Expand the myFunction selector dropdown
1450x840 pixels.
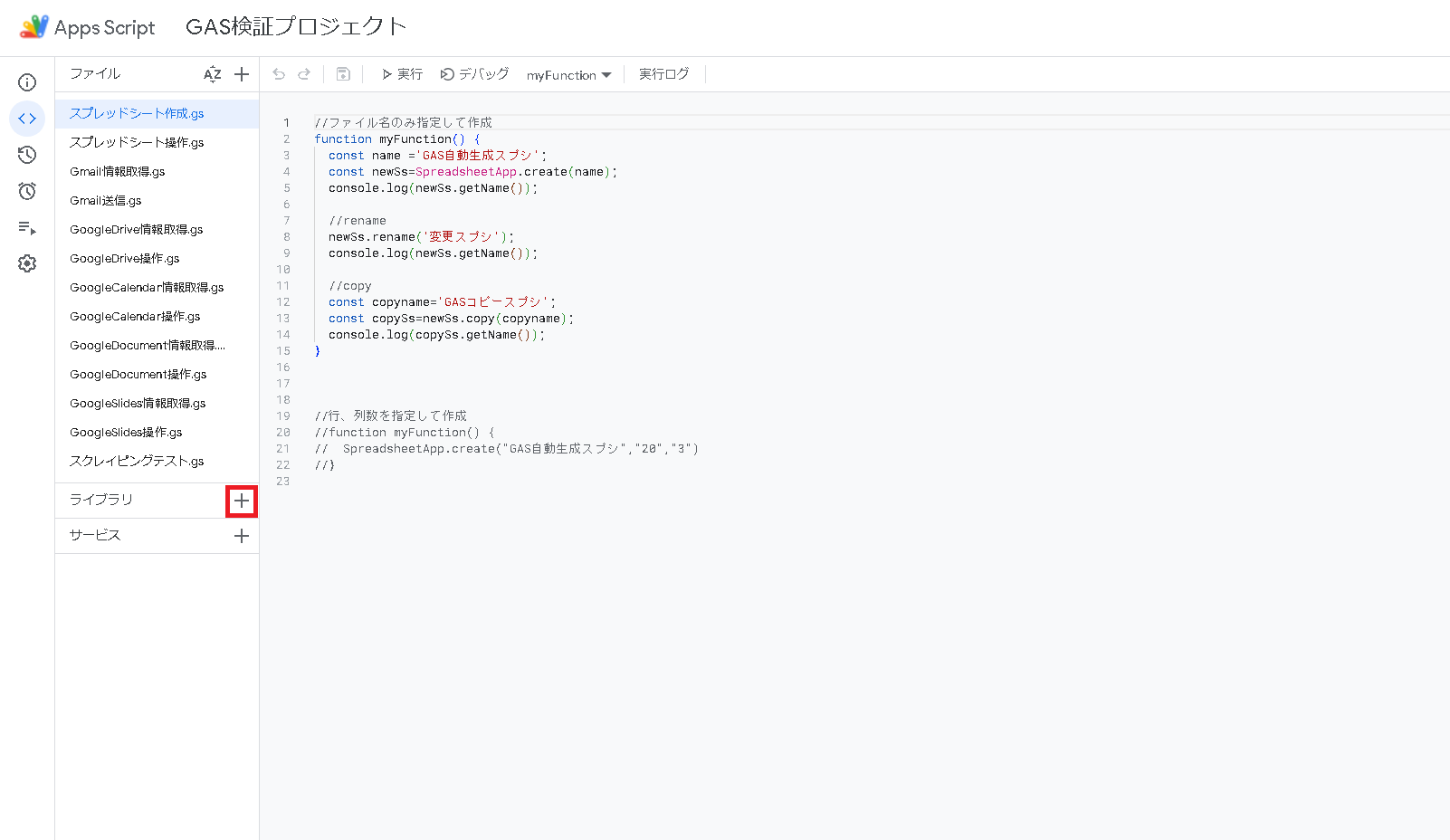pos(569,75)
